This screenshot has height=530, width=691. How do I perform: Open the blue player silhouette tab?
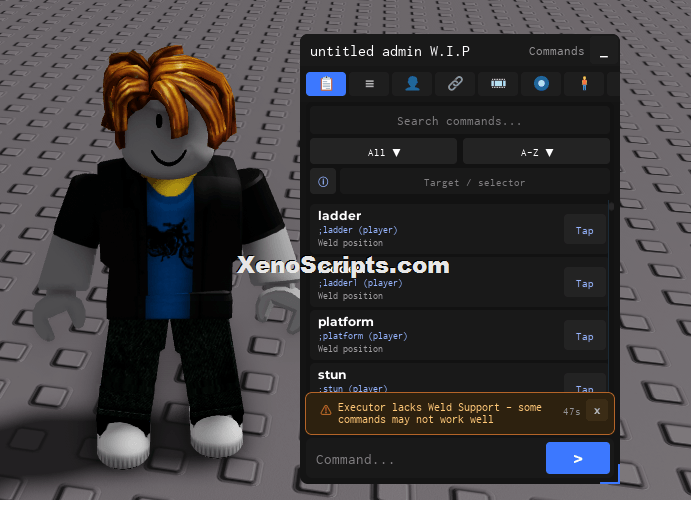(412, 84)
